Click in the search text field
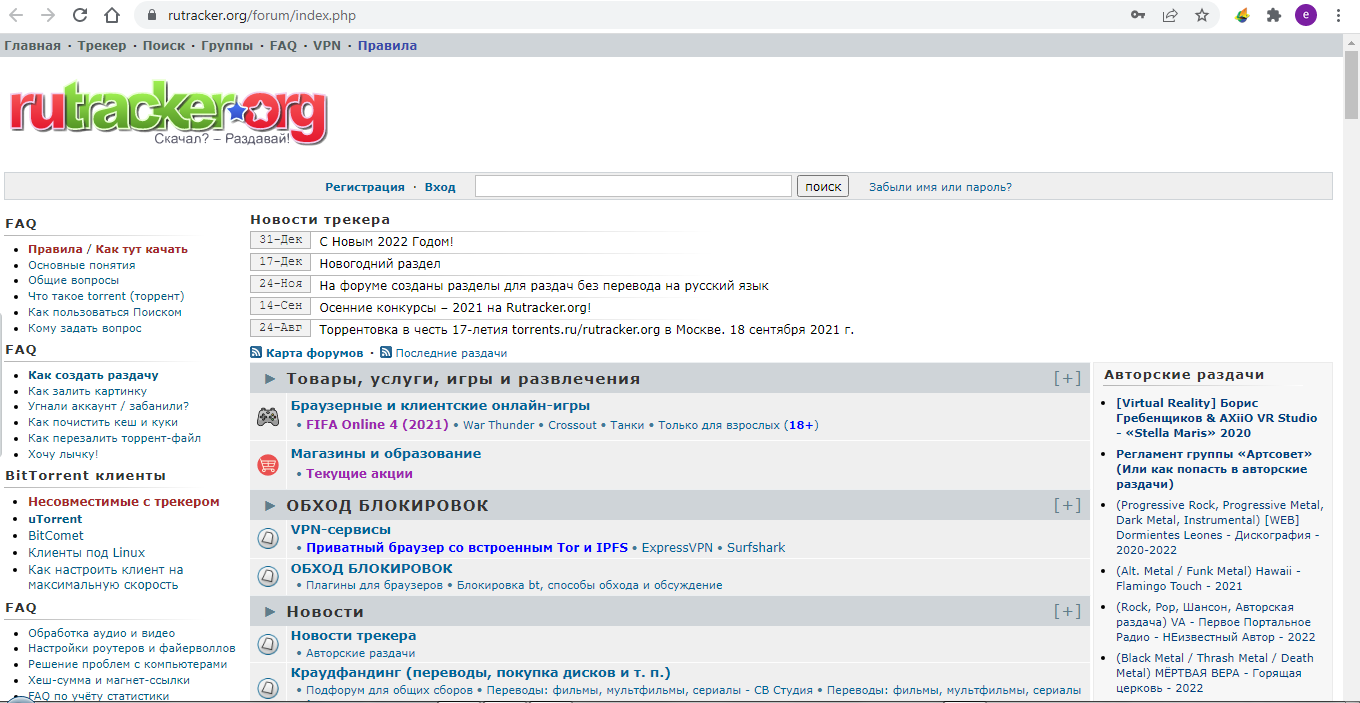The width and height of the screenshot is (1360, 703). 633,186
